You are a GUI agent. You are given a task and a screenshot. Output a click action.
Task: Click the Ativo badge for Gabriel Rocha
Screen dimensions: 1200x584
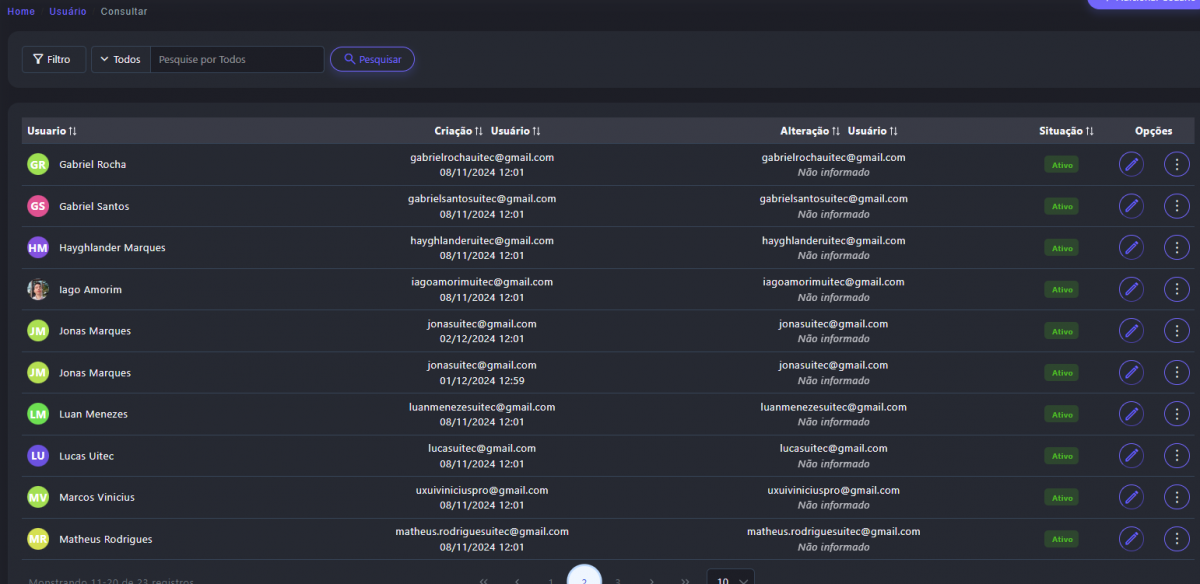coord(1060,165)
